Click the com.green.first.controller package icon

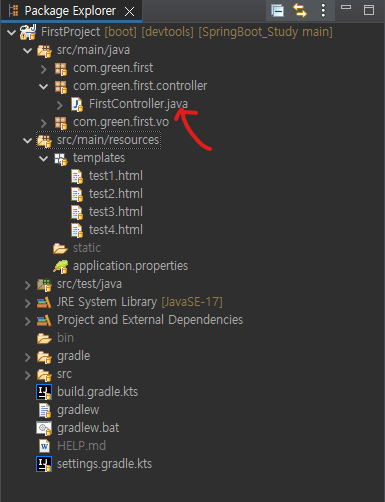click(x=61, y=87)
